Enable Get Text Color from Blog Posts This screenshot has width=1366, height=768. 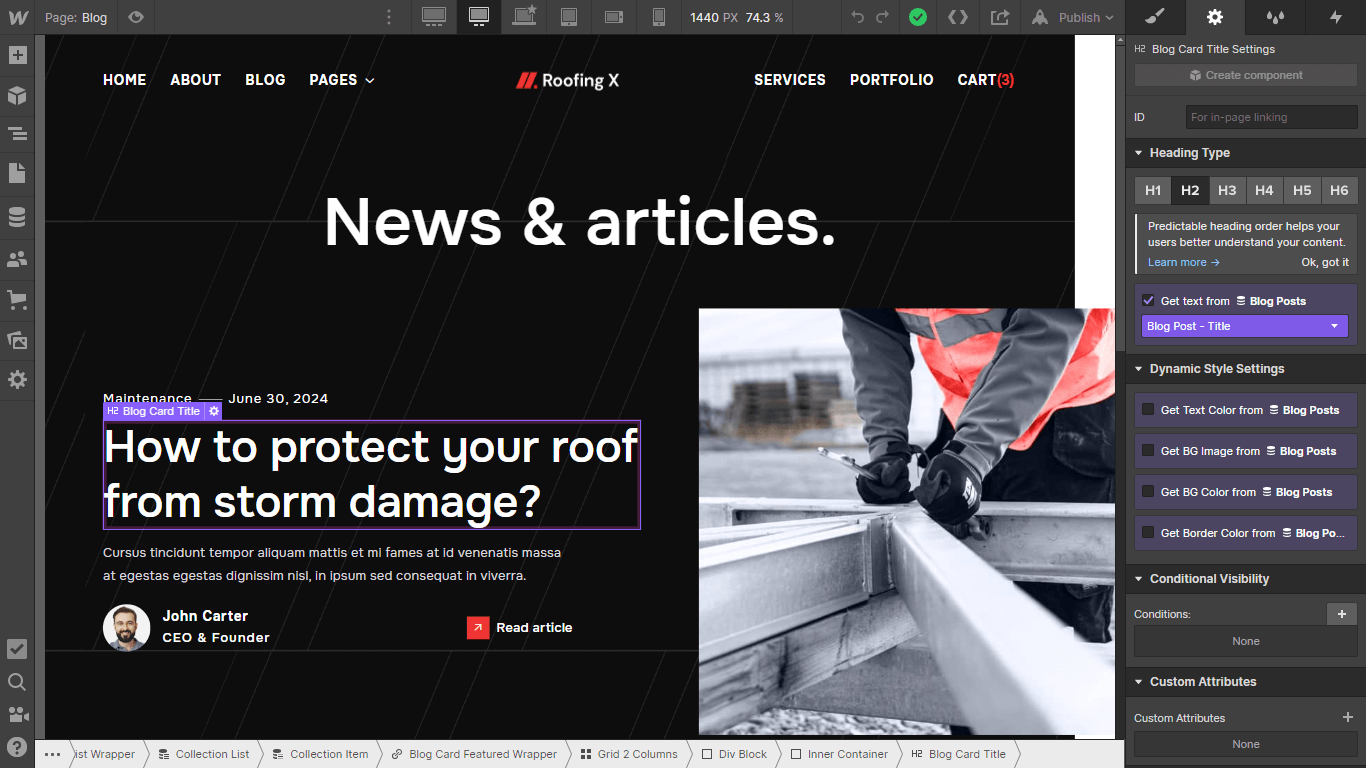click(1147, 409)
